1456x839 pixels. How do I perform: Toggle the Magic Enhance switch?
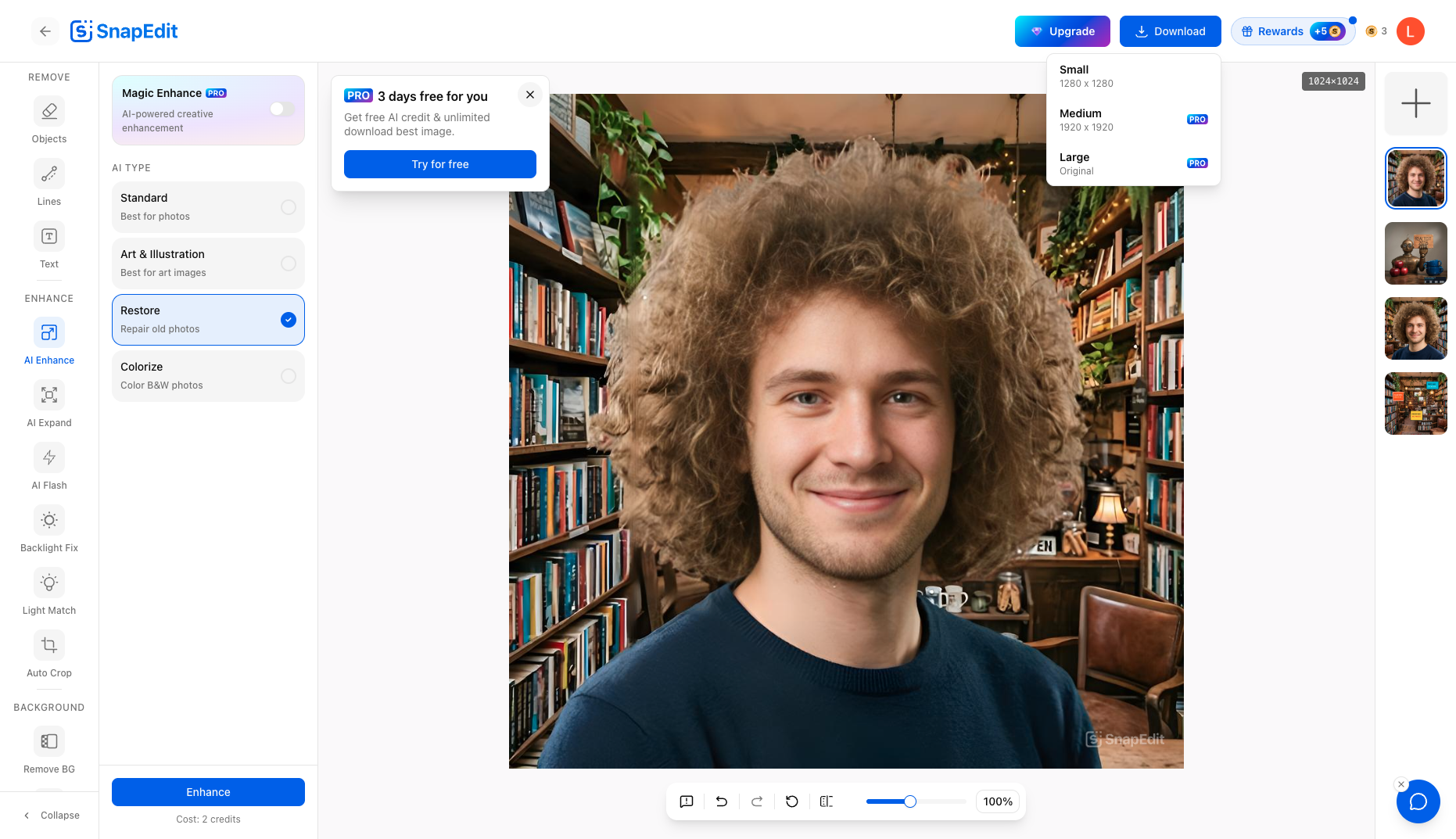[282, 109]
